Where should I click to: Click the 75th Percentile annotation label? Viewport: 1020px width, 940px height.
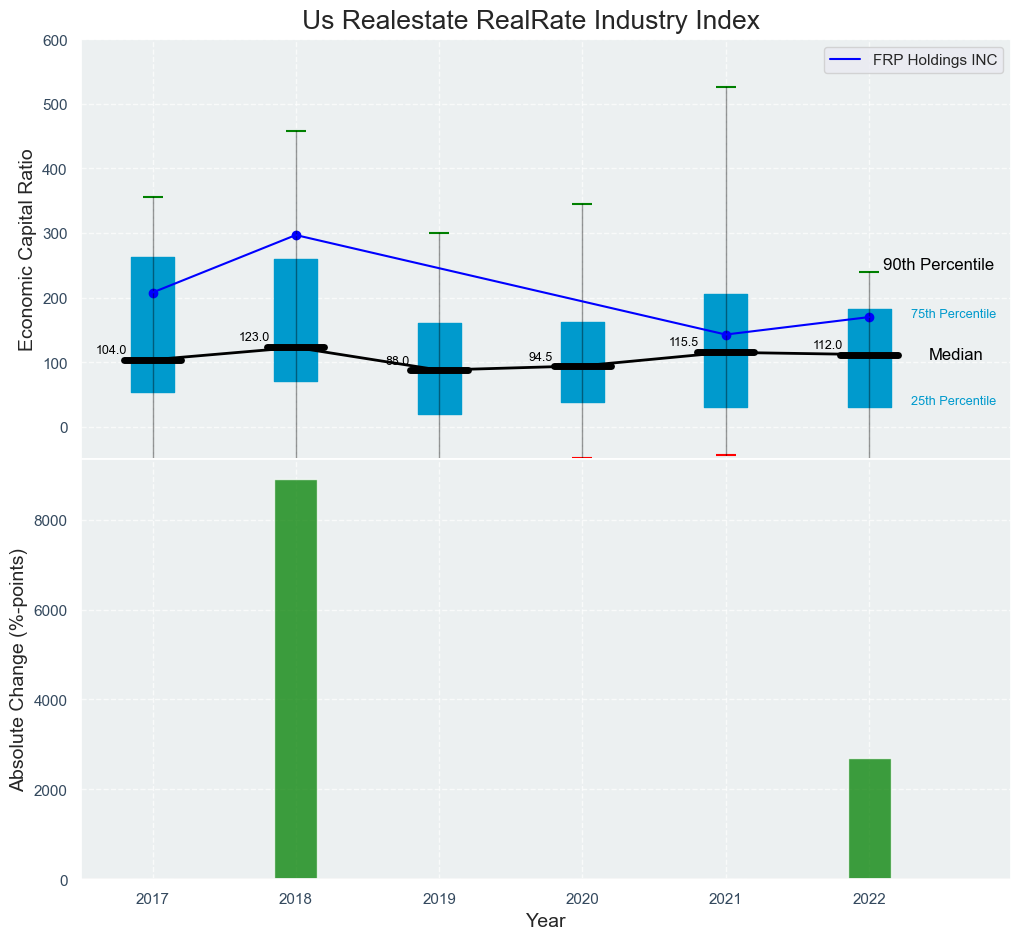(x=953, y=314)
